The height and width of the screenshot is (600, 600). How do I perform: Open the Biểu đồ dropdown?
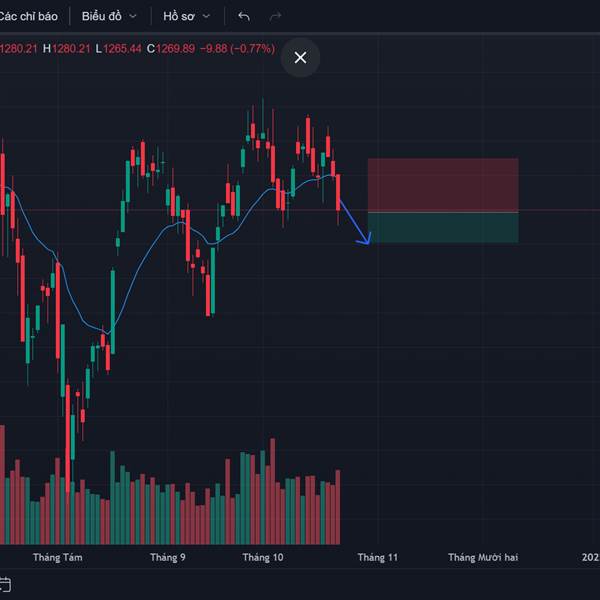(109, 16)
